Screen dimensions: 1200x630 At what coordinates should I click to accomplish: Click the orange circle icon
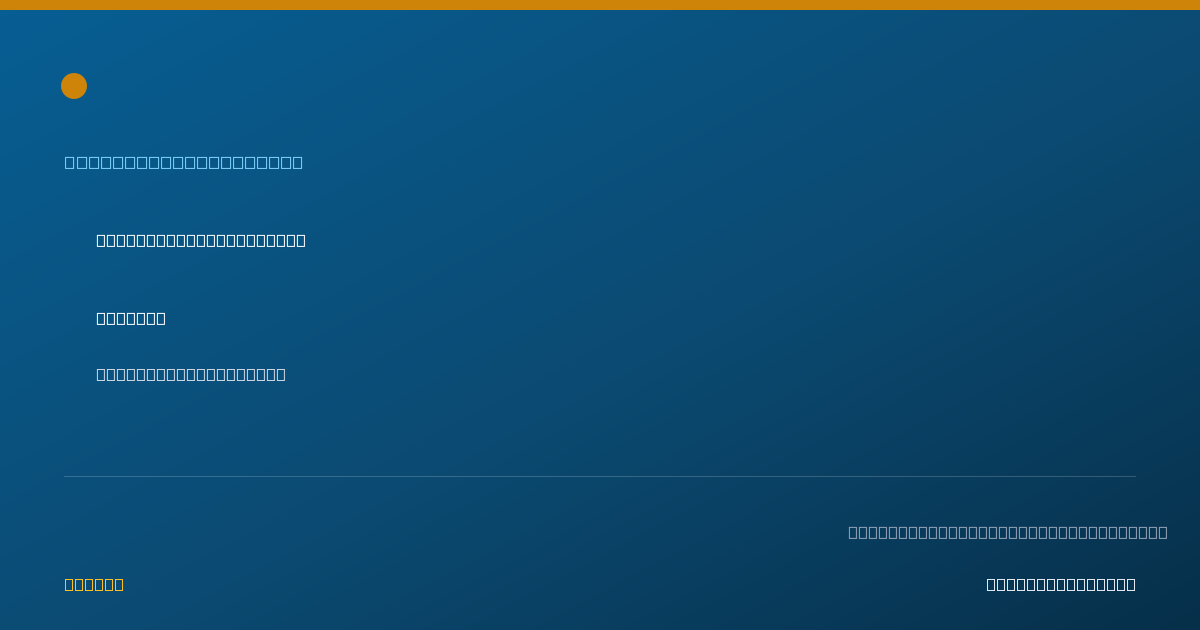pos(74,86)
